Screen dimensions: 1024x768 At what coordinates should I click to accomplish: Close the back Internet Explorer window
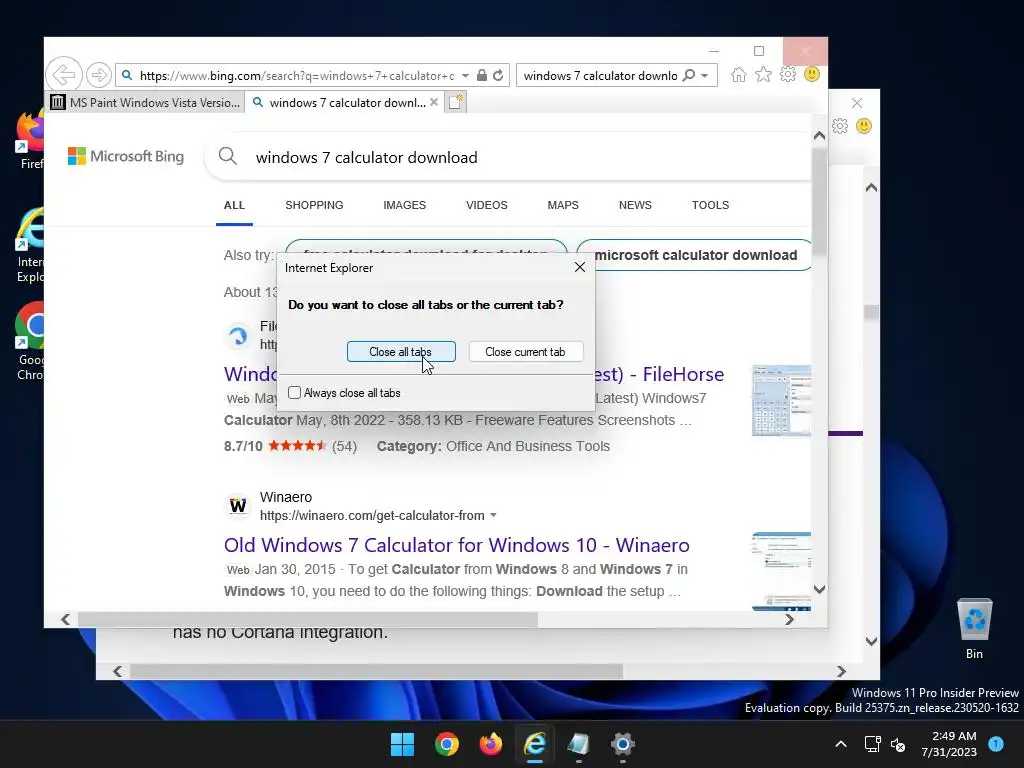click(x=857, y=103)
